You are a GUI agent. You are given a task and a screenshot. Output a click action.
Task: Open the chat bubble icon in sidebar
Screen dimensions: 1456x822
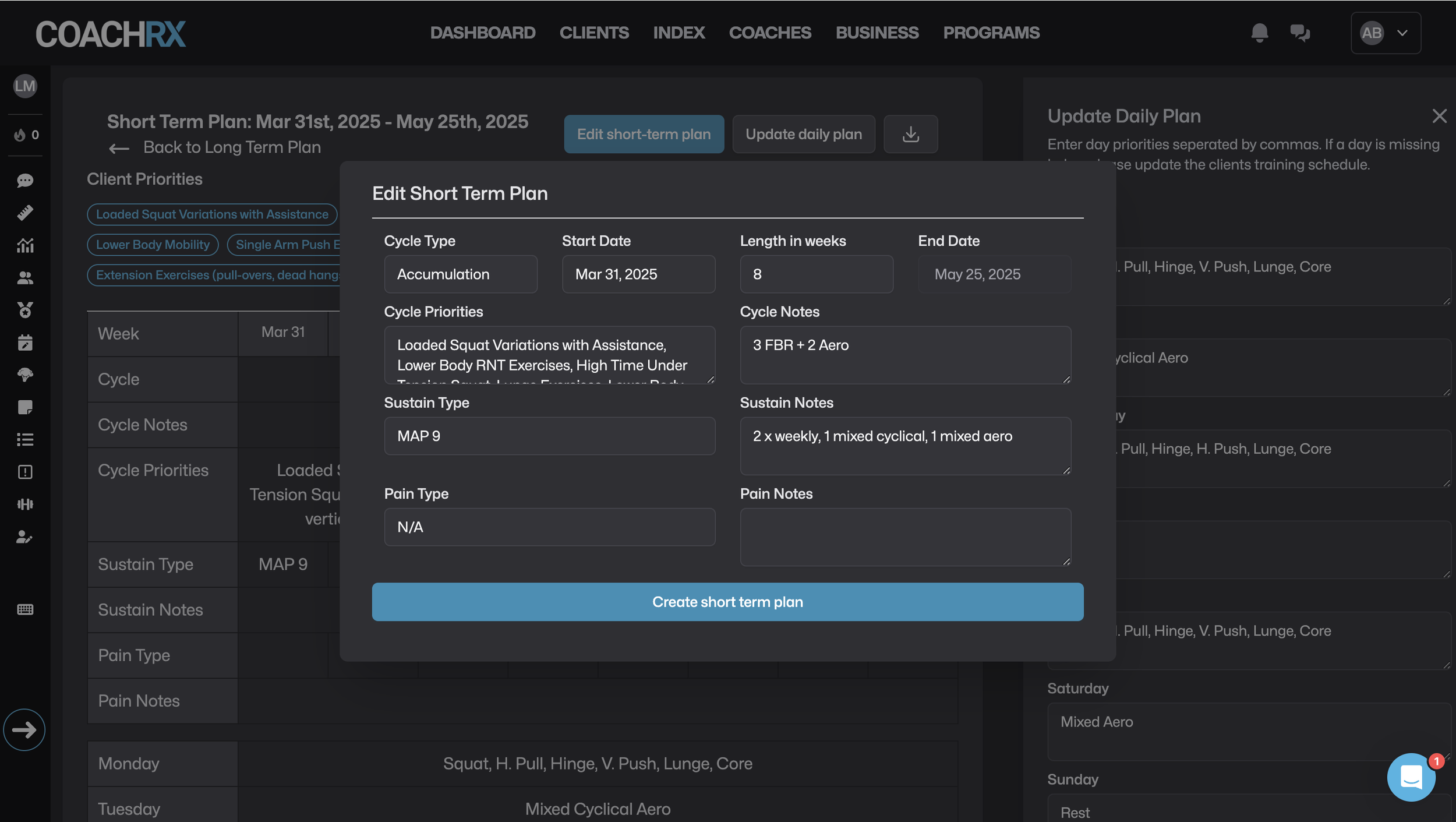click(25, 181)
